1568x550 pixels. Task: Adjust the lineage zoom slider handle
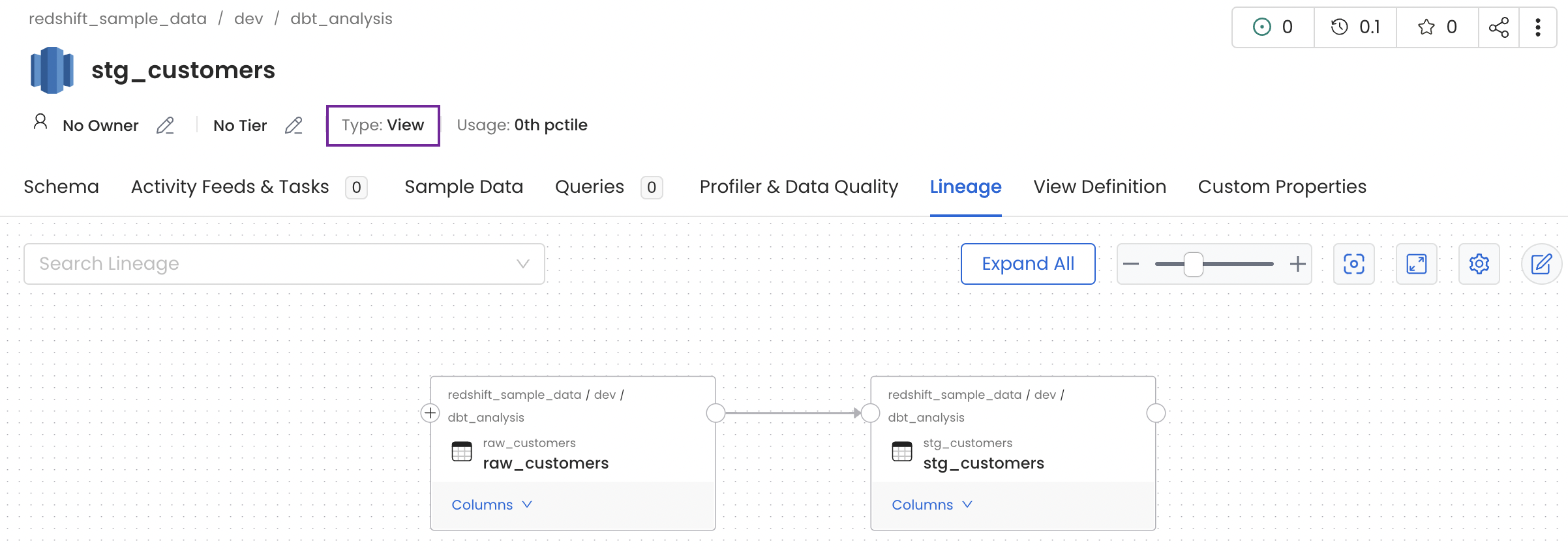click(x=1194, y=264)
